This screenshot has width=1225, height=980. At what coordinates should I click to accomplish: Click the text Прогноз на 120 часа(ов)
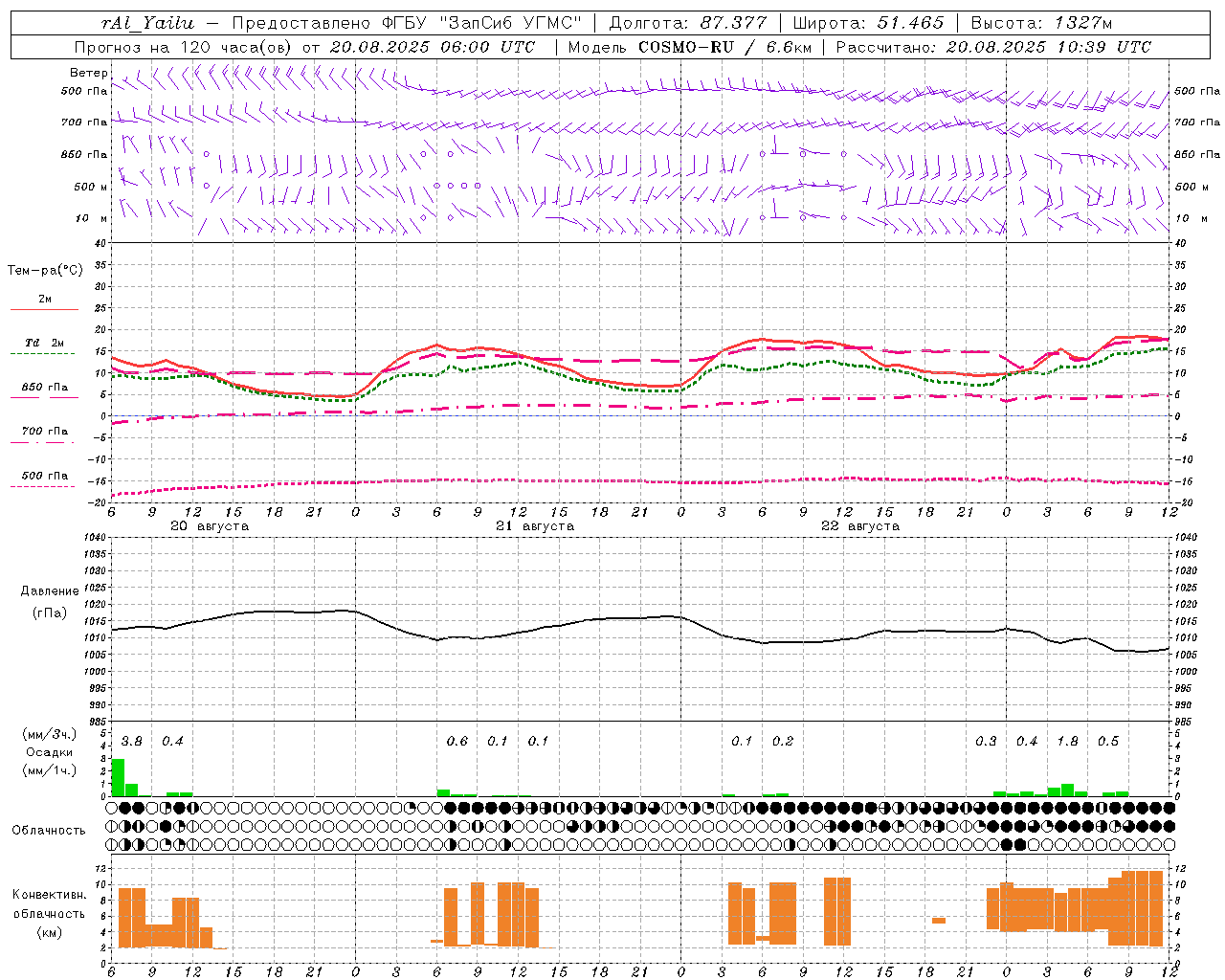click(184, 47)
